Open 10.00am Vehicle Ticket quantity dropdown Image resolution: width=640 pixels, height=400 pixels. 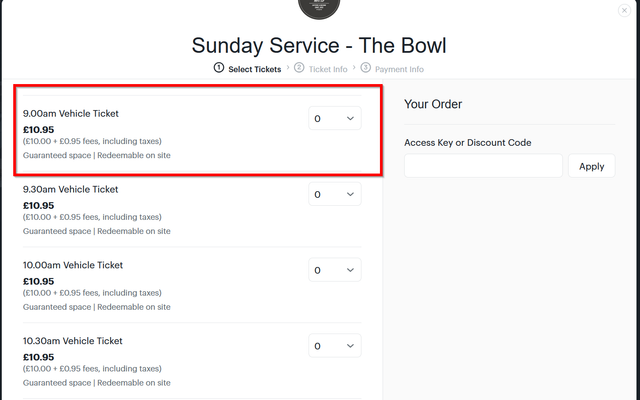click(x=335, y=270)
